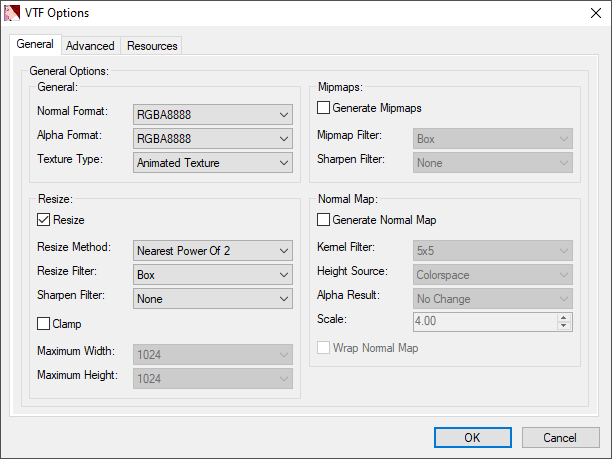Viewport: 612px width, 459px height.
Task: Enable Generate Mipmaps checkbox
Action: [324, 108]
